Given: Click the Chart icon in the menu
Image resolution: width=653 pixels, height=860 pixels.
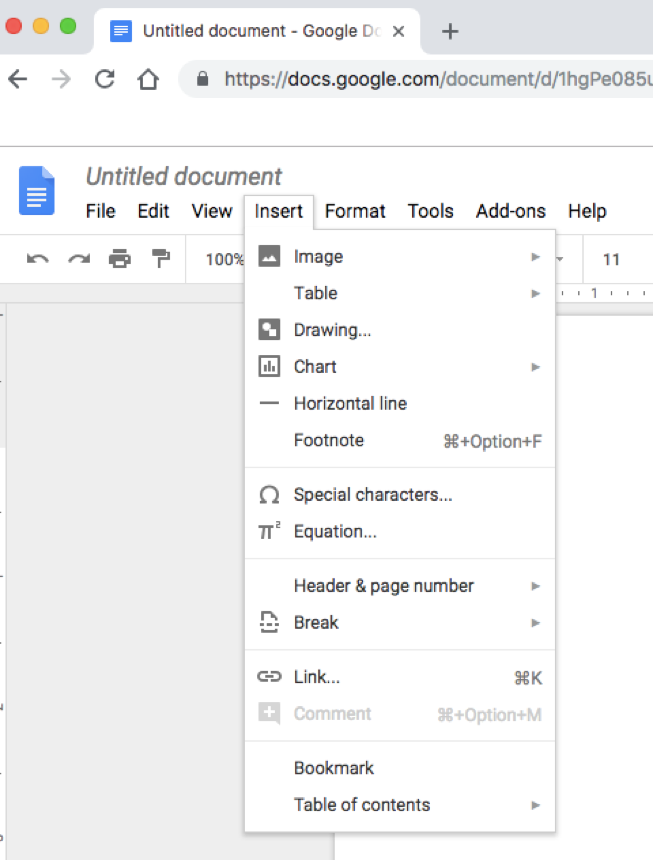Looking at the screenshot, I should 269,366.
